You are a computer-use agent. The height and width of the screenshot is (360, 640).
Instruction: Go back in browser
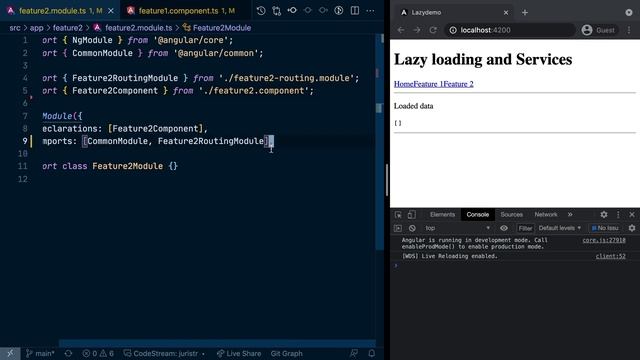point(401,30)
